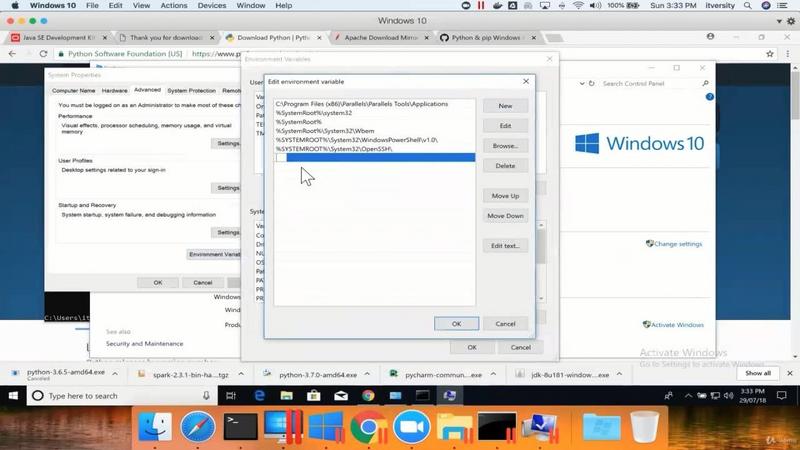This screenshot has height=450, width=800.
Task: Cancel the Edit environment variable dialog
Action: [x=505, y=323]
